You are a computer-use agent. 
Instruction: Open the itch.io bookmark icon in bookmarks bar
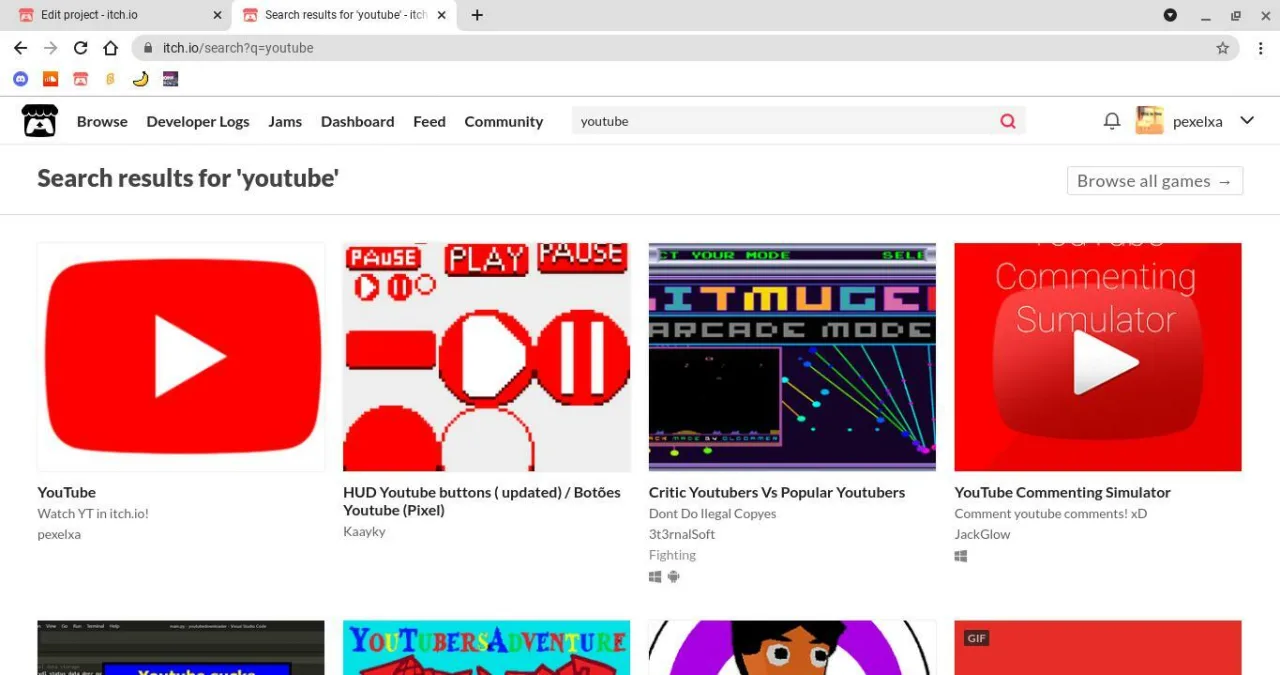pyautogui.click(x=80, y=79)
